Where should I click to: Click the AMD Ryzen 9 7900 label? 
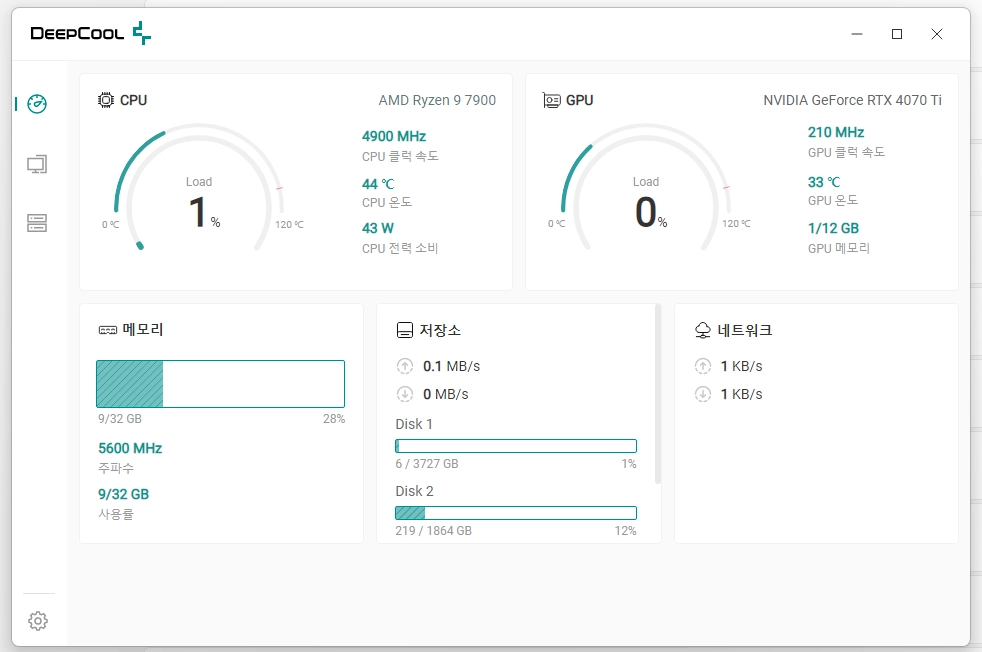pos(437,100)
